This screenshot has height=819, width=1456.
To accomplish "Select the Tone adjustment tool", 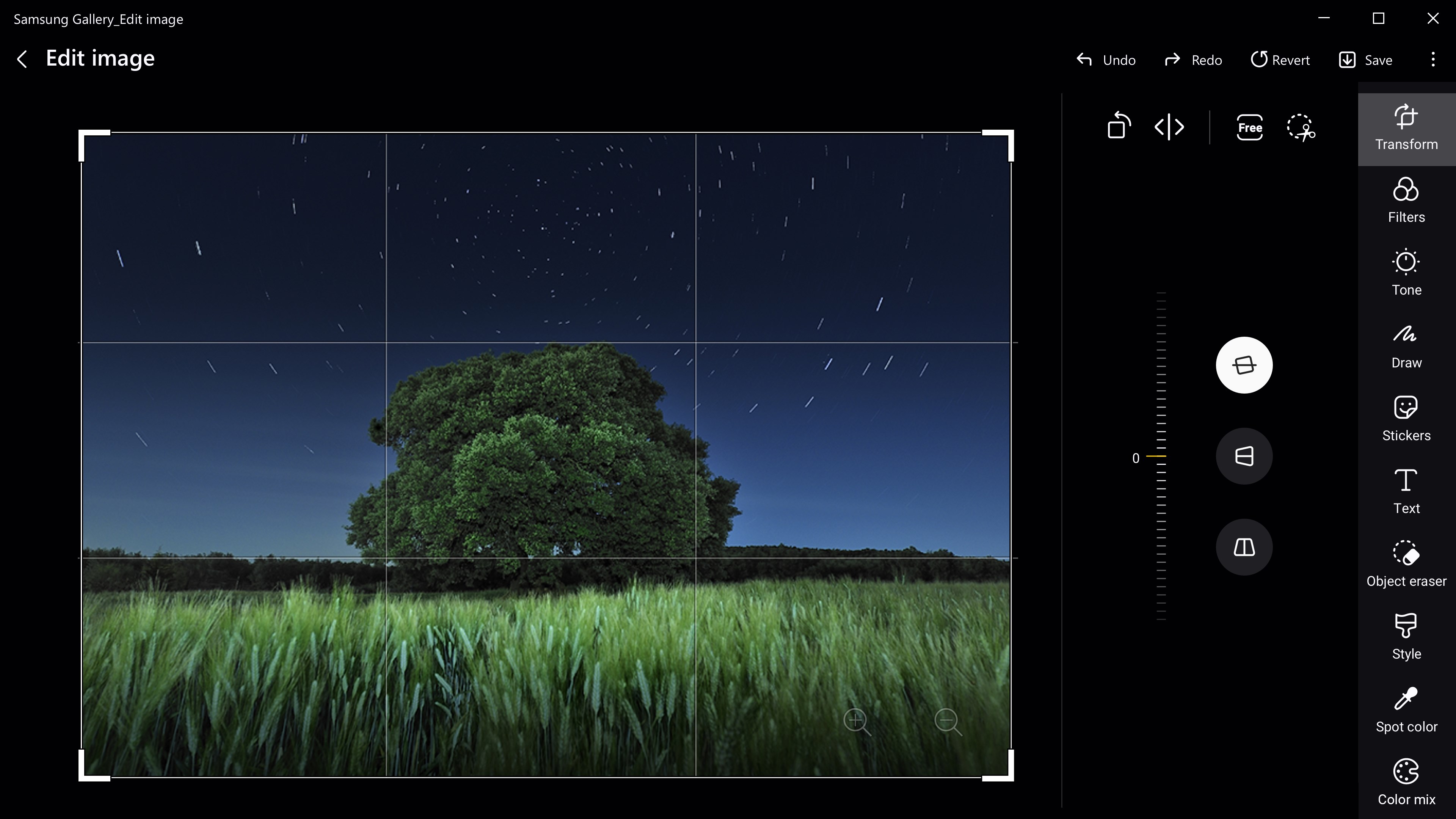I will coord(1406,272).
